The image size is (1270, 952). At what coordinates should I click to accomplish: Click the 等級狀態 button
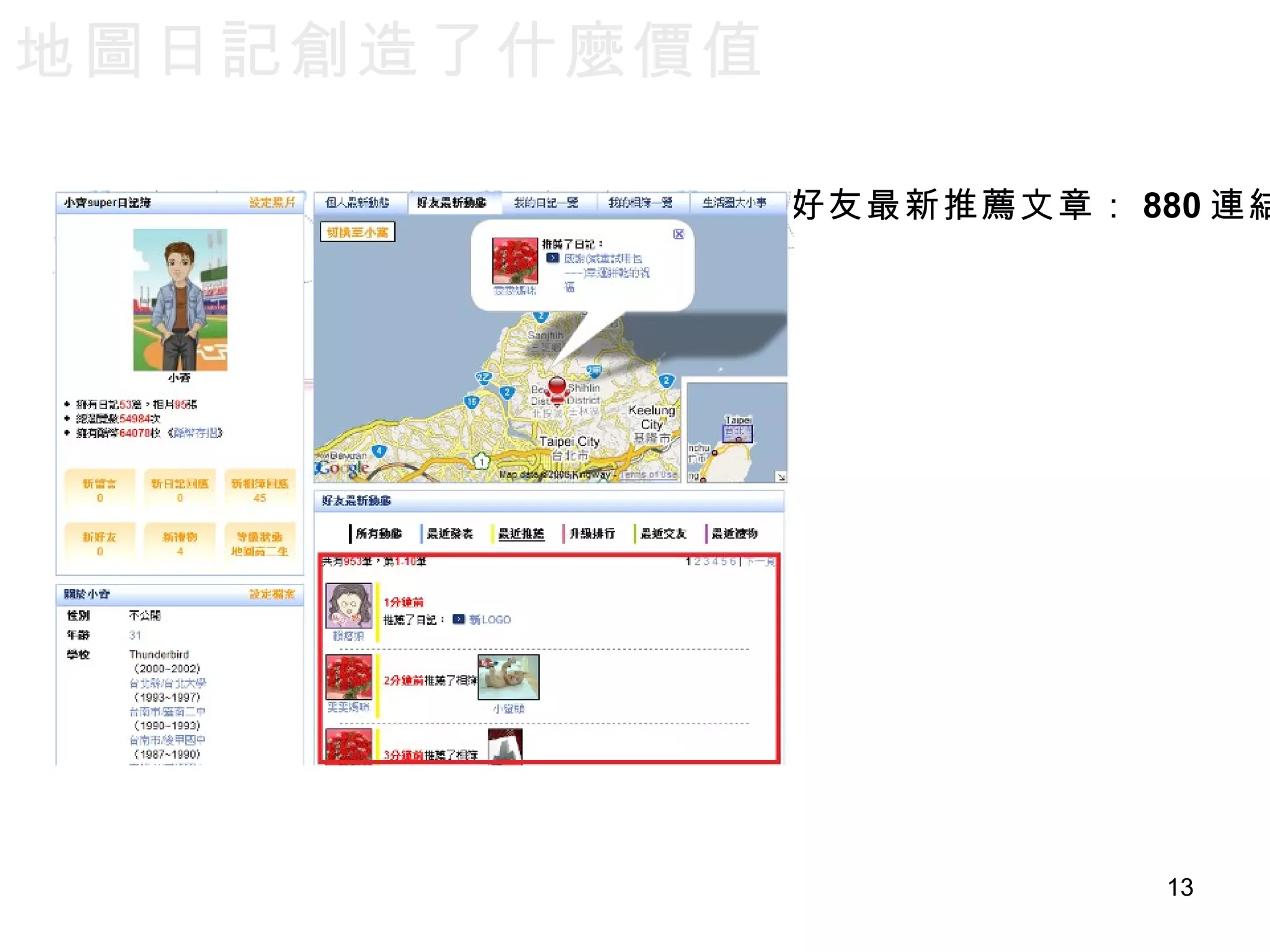pos(260,544)
